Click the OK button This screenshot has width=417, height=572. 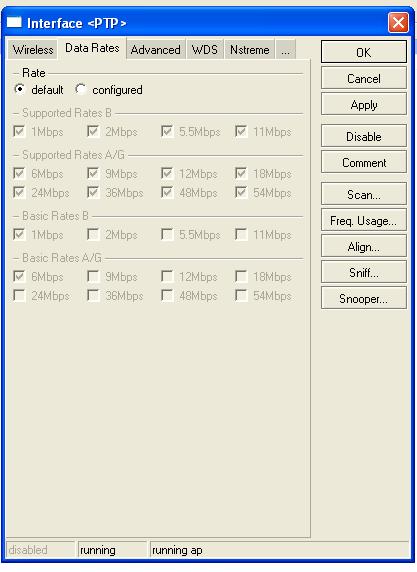click(364, 52)
